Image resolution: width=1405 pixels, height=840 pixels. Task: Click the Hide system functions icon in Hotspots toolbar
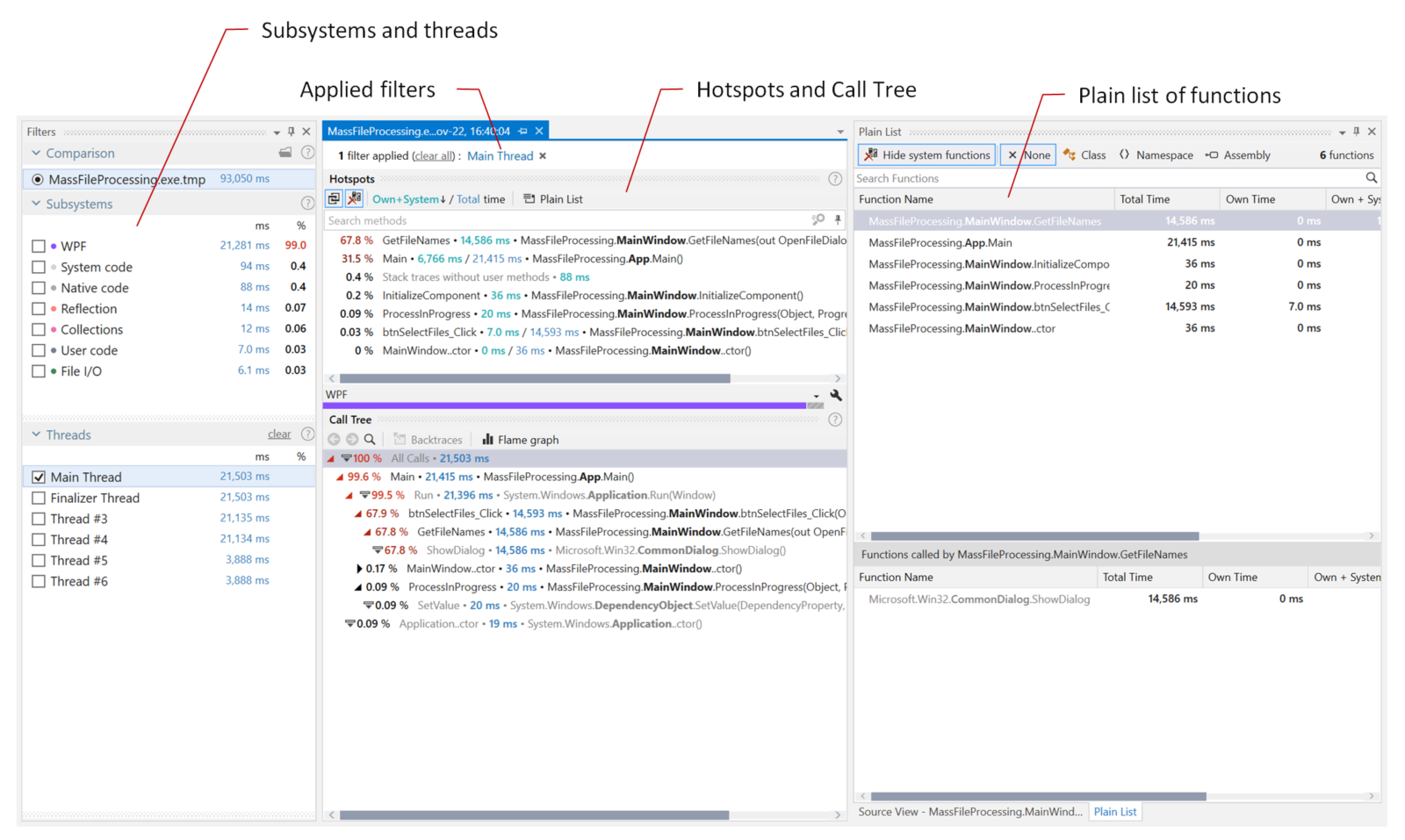click(354, 198)
